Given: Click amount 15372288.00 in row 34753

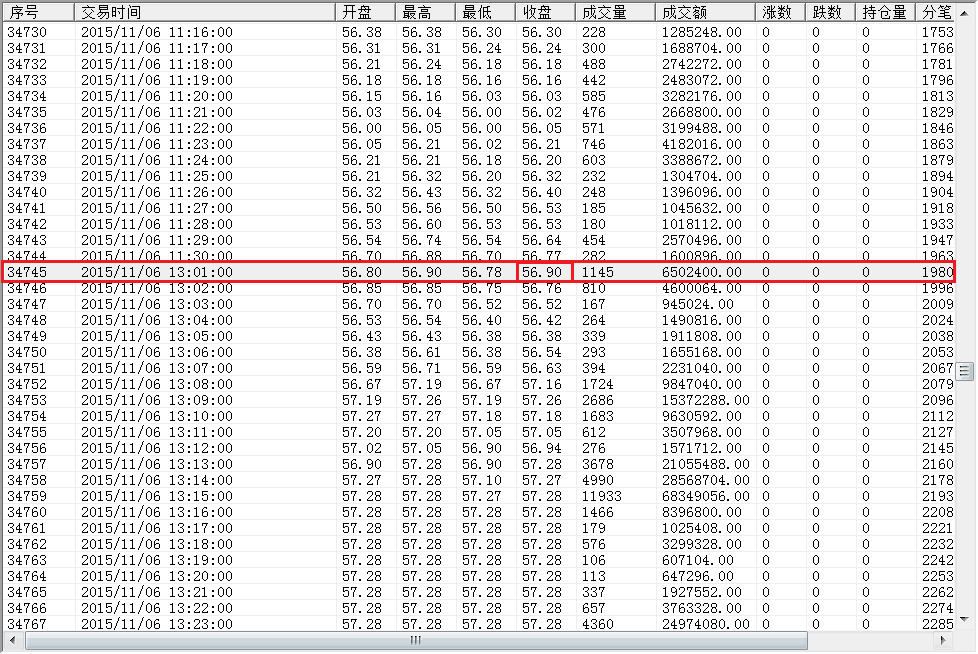Looking at the screenshot, I should (x=705, y=400).
